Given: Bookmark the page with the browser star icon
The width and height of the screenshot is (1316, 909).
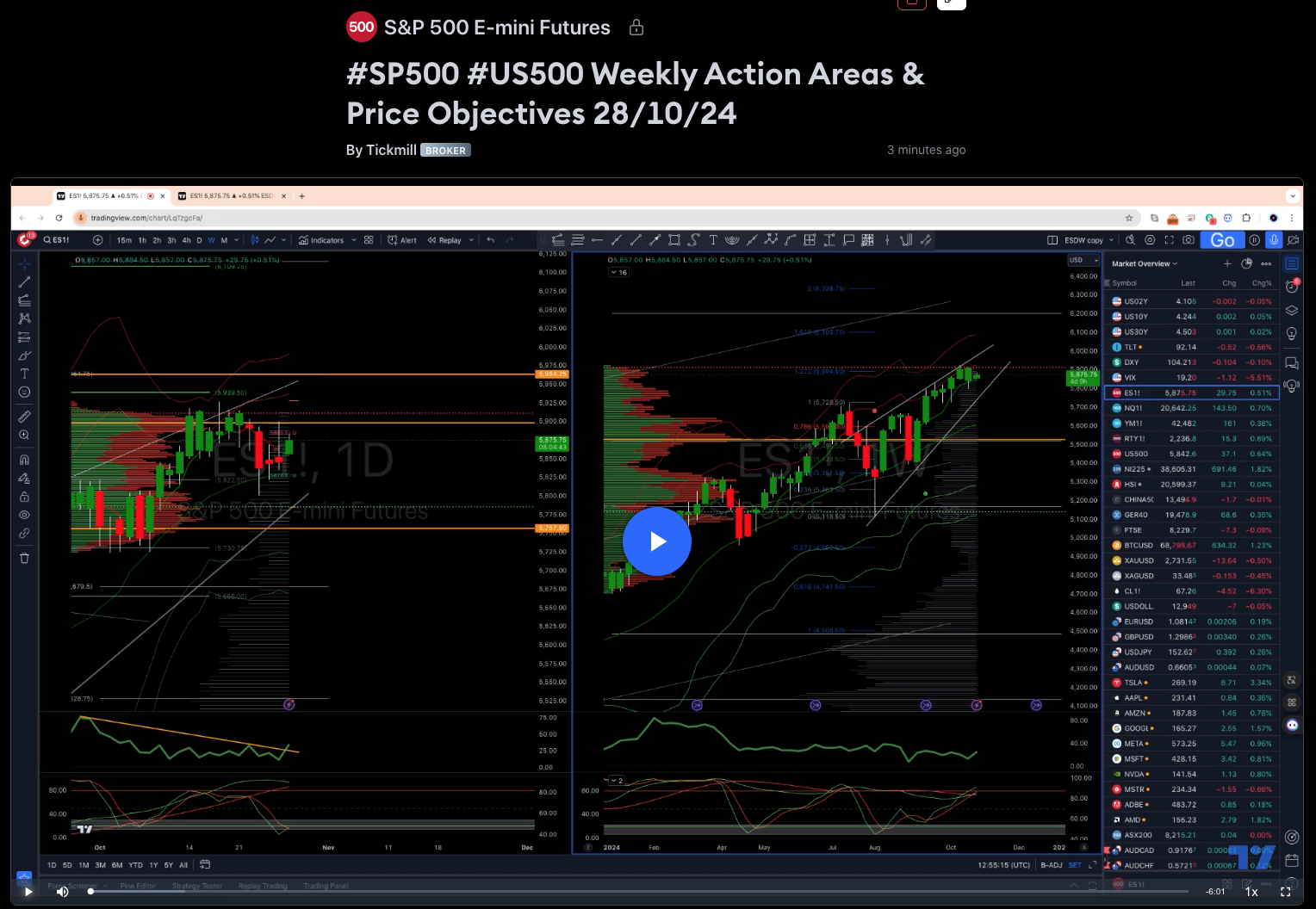Looking at the screenshot, I should click(x=1129, y=218).
